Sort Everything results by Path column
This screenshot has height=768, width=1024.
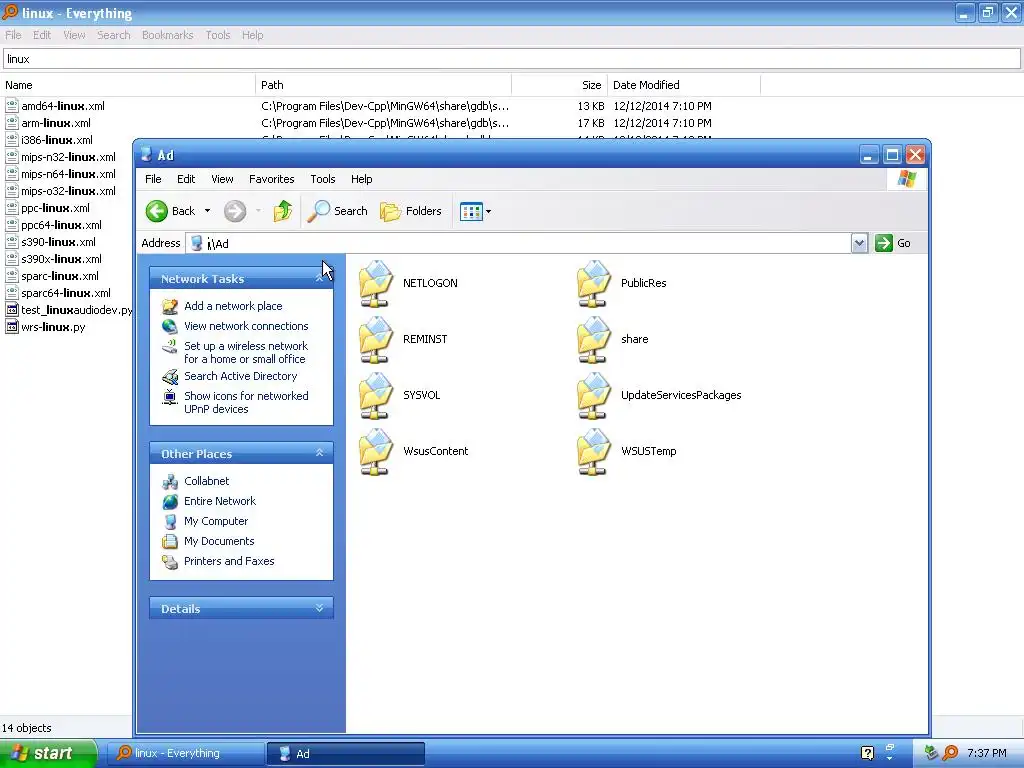click(383, 85)
